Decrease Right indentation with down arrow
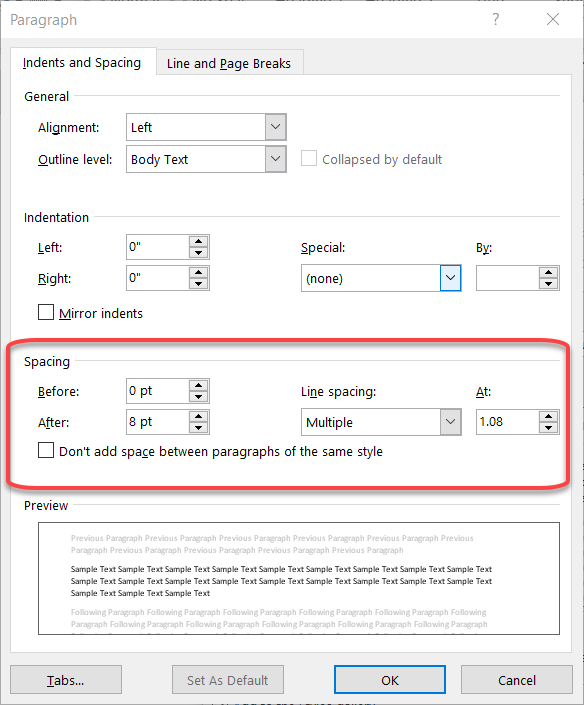The image size is (584, 705). click(198, 284)
